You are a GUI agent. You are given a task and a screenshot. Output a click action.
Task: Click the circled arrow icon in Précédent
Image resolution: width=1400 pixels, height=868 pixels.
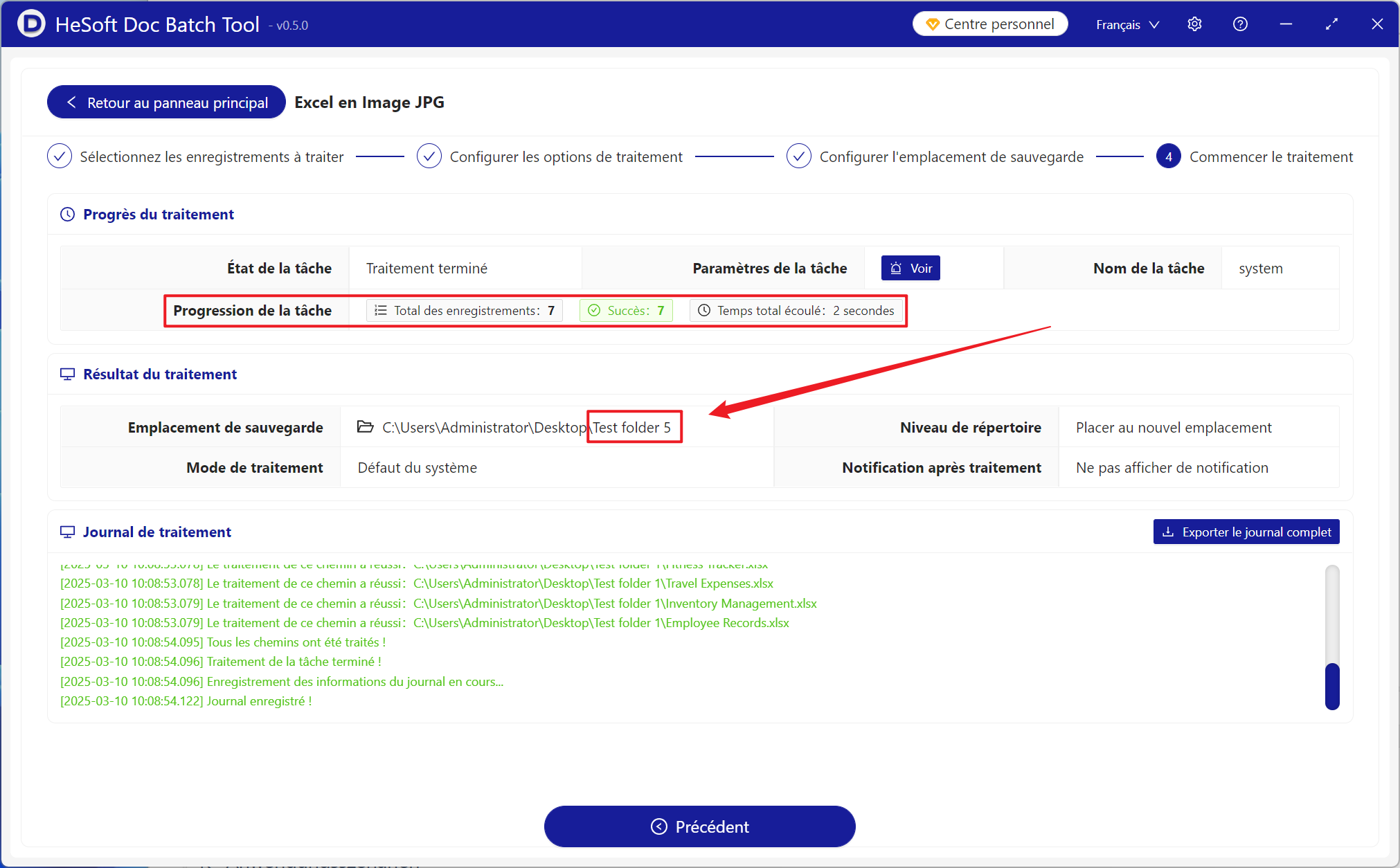pos(659,826)
